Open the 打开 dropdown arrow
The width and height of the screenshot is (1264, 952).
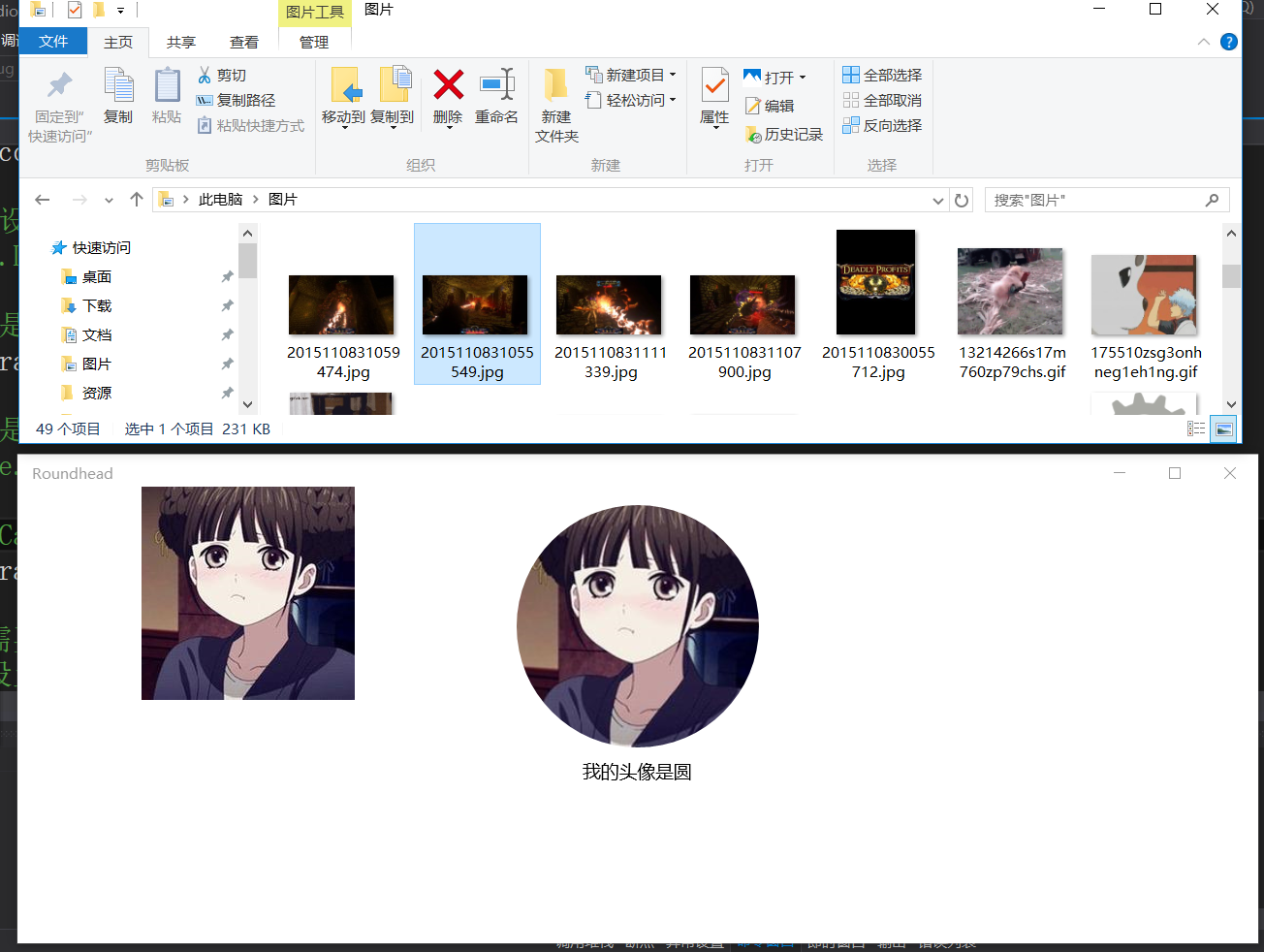tap(803, 78)
